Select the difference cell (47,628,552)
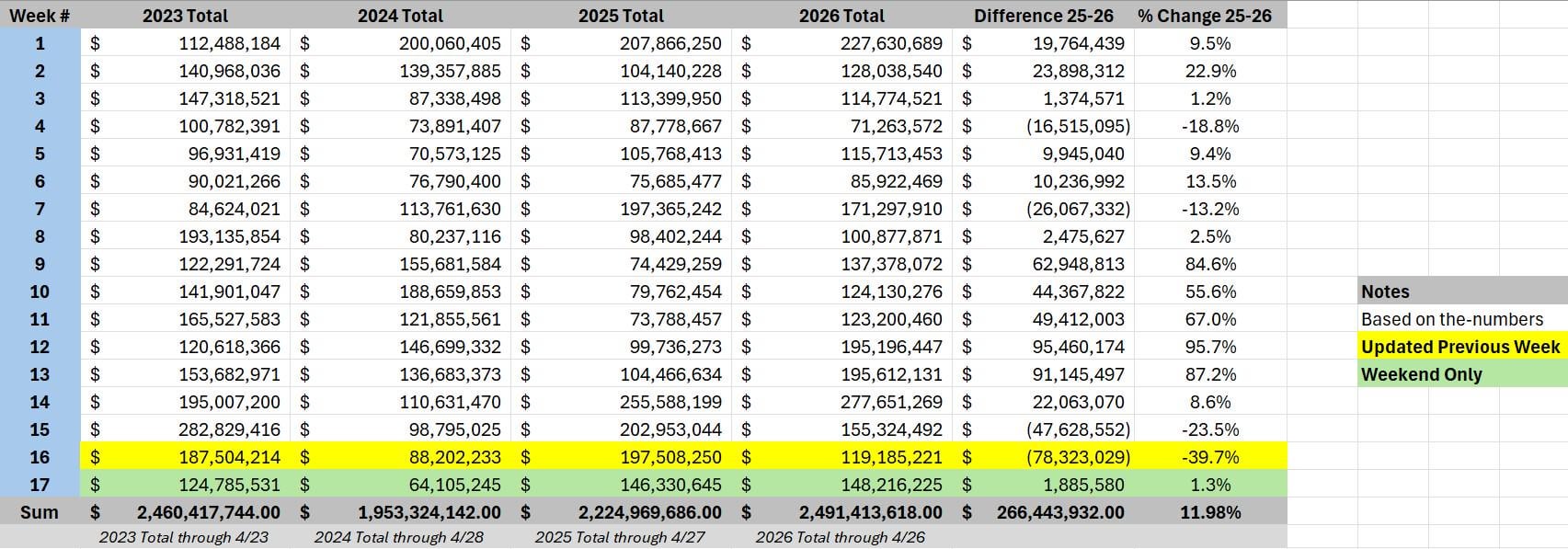The height and width of the screenshot is (549, 1568). click(1078, 429)
